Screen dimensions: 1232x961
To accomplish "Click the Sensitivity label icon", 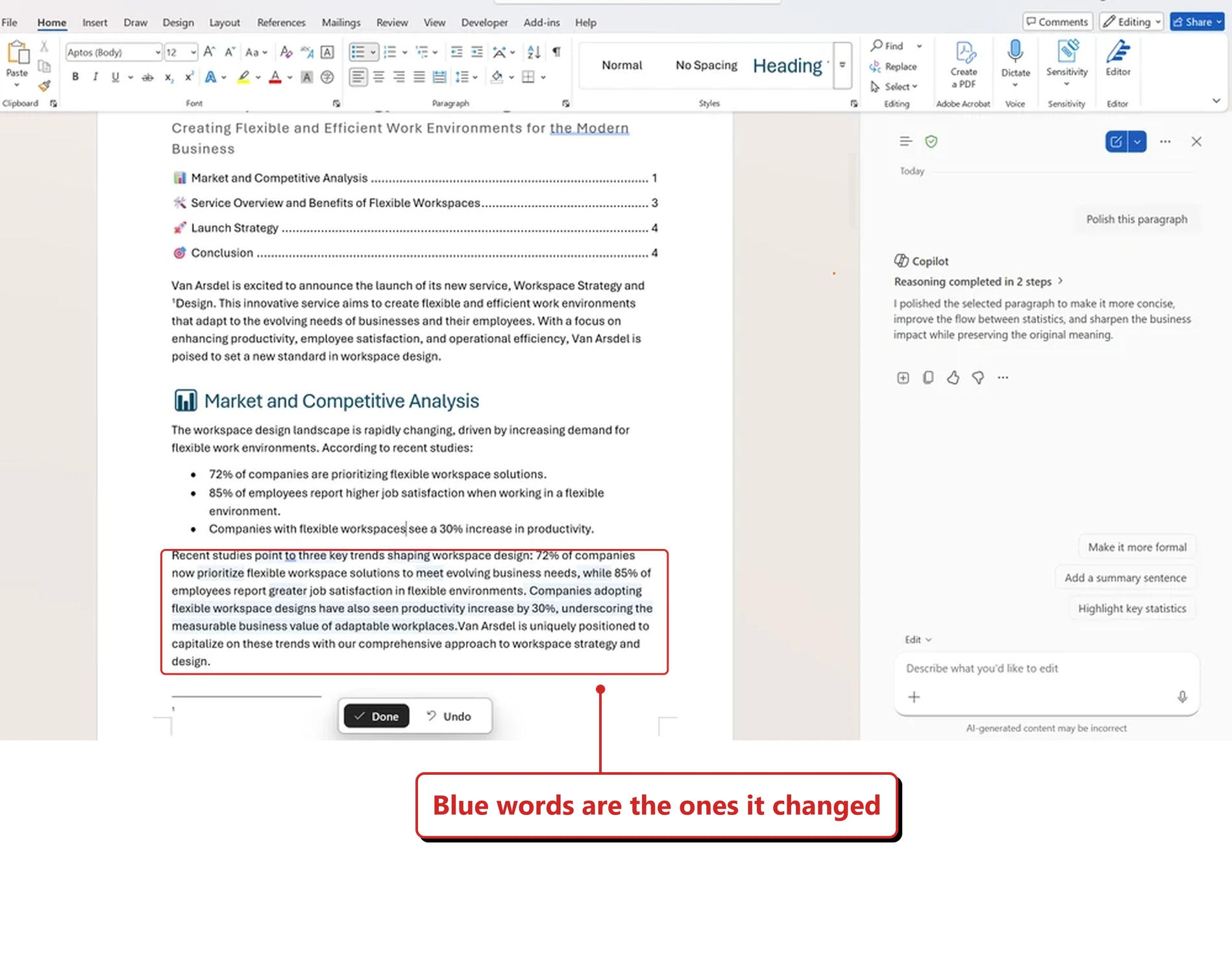I will [1067, 51].
